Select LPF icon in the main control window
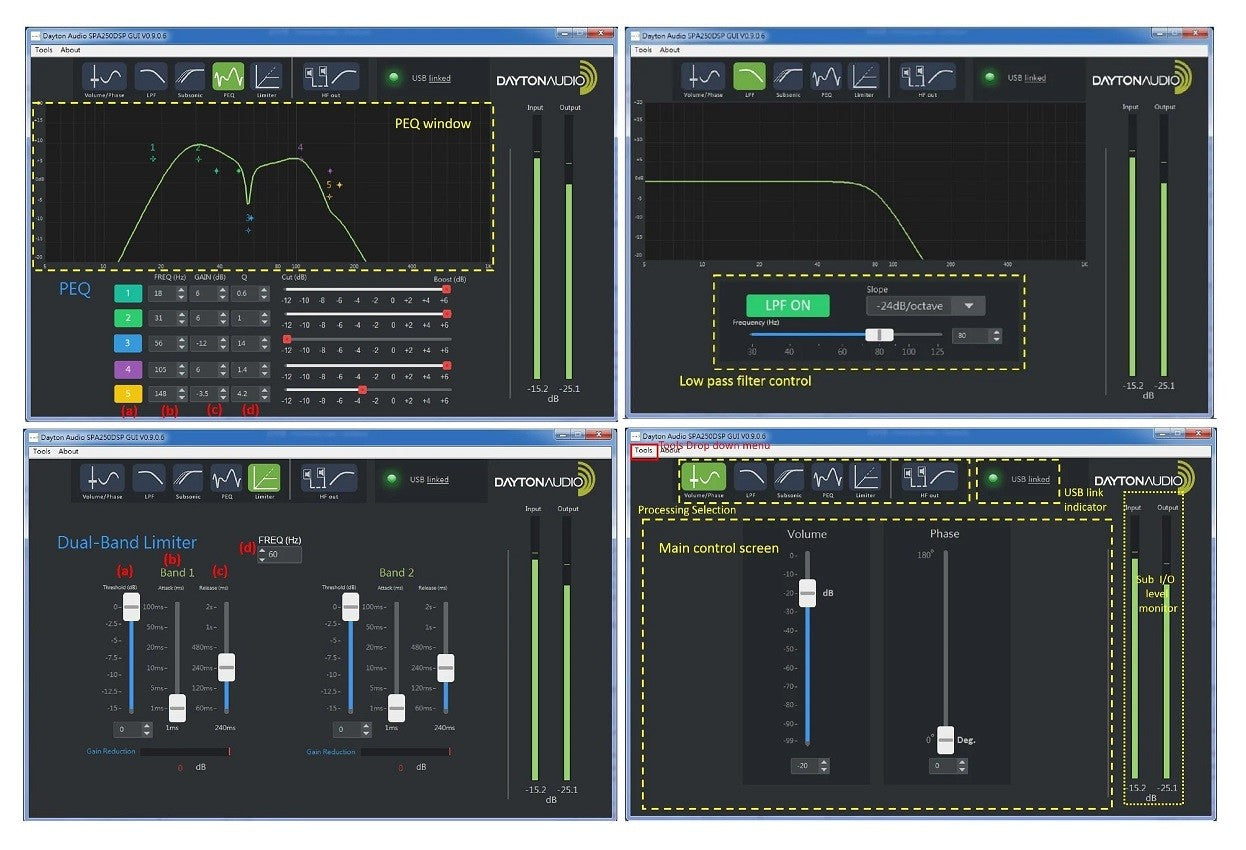Image resolution: width=1246 pixels, height=850 pixels. 750,477
